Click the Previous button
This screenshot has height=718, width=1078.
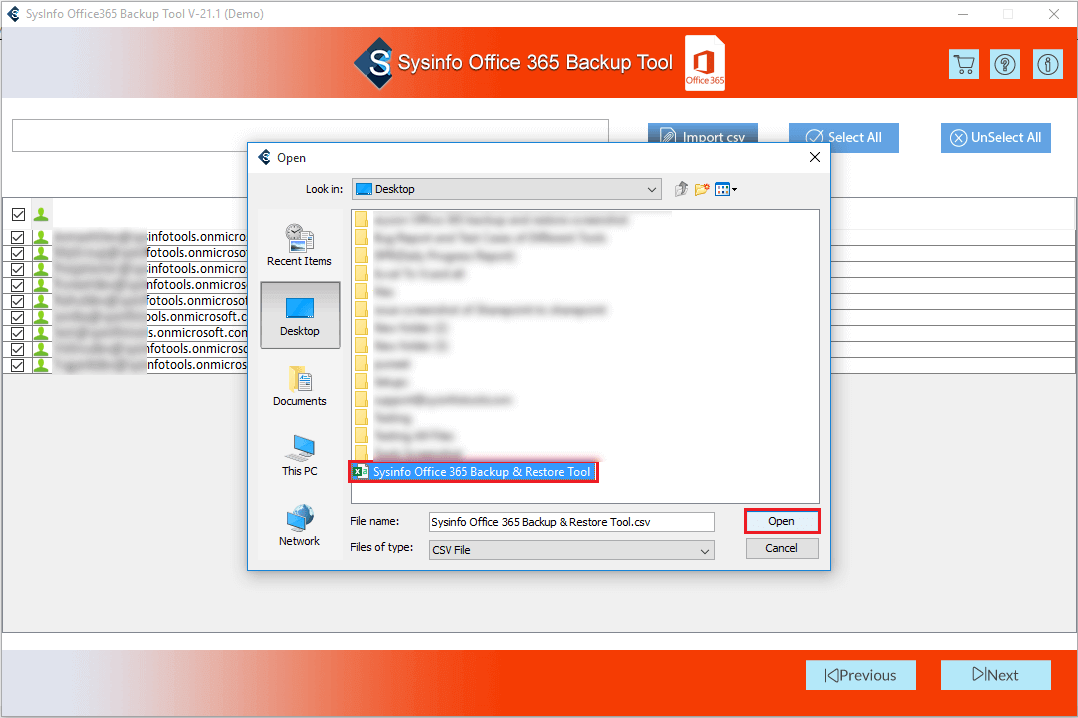click(861, 675)
